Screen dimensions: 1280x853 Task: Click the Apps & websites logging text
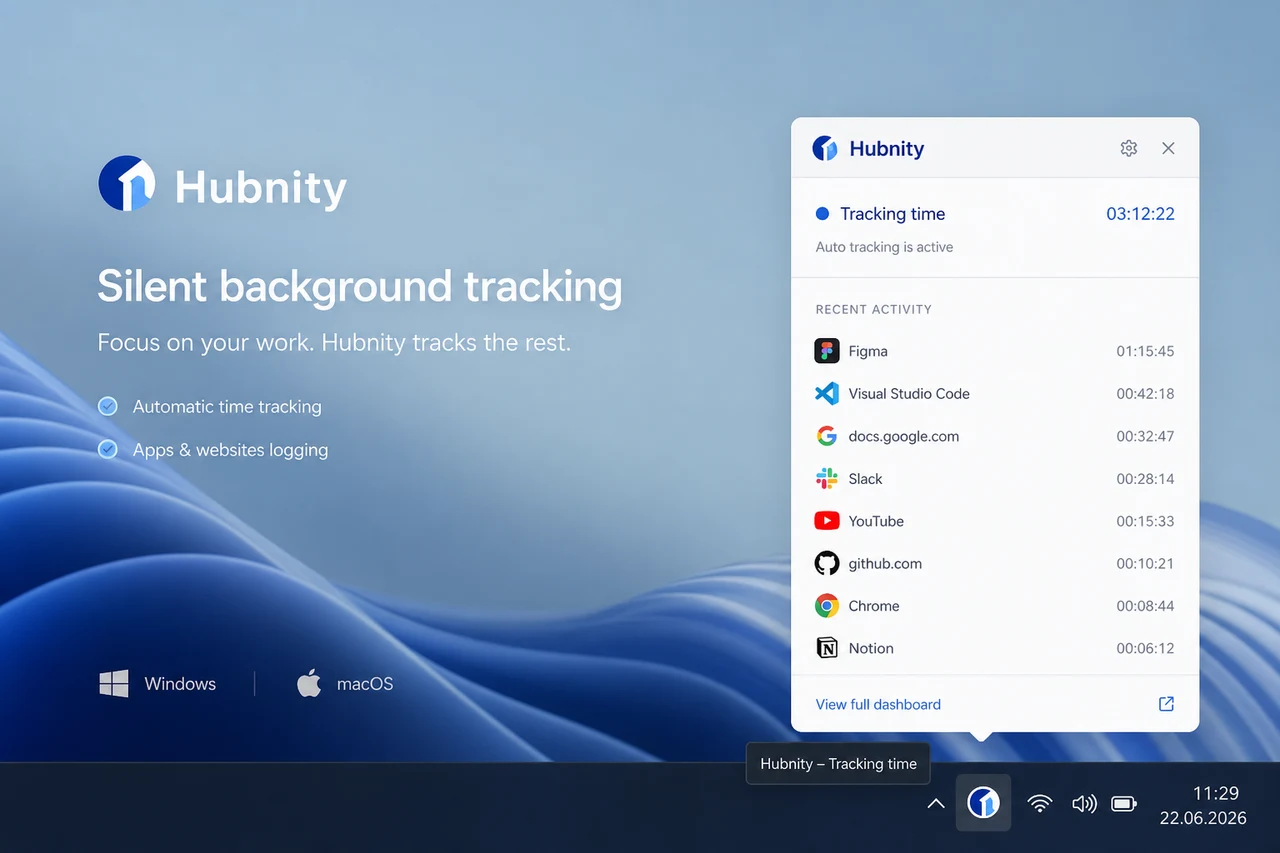click(x=230, y=450)
